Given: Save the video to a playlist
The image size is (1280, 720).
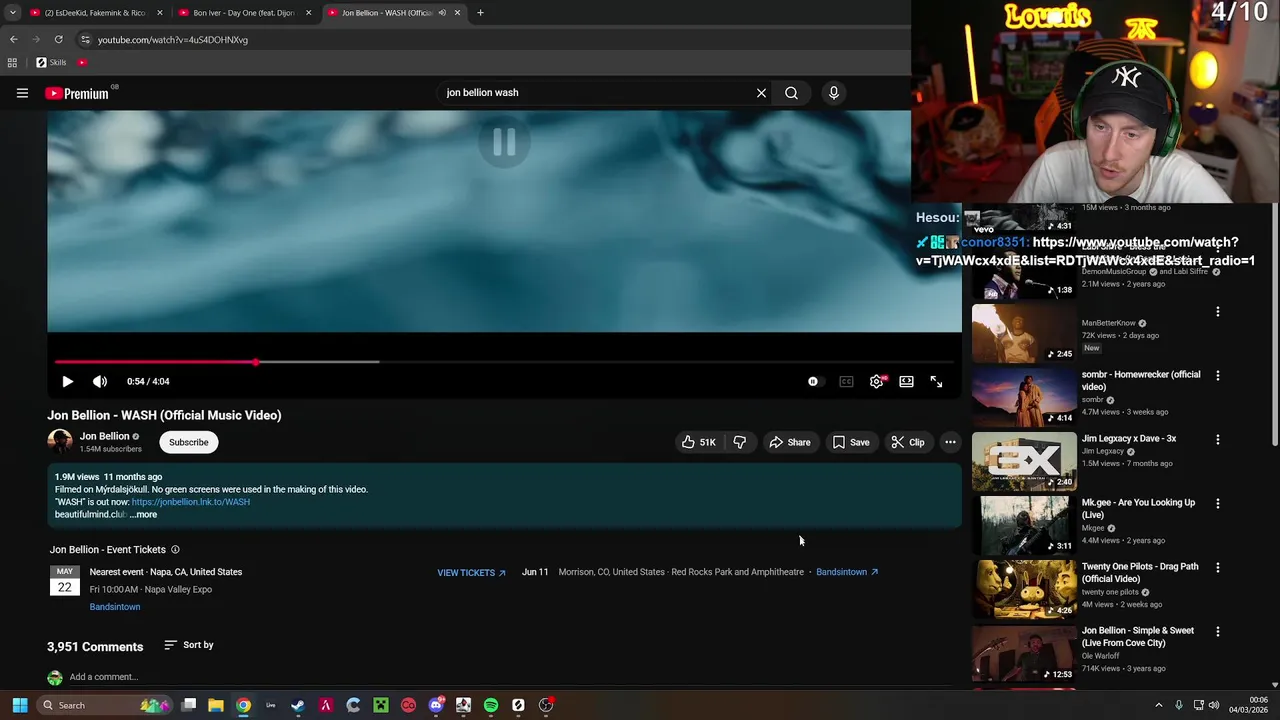Looking at the screenshot, I should pyautogui.click(x=851, y=442).
